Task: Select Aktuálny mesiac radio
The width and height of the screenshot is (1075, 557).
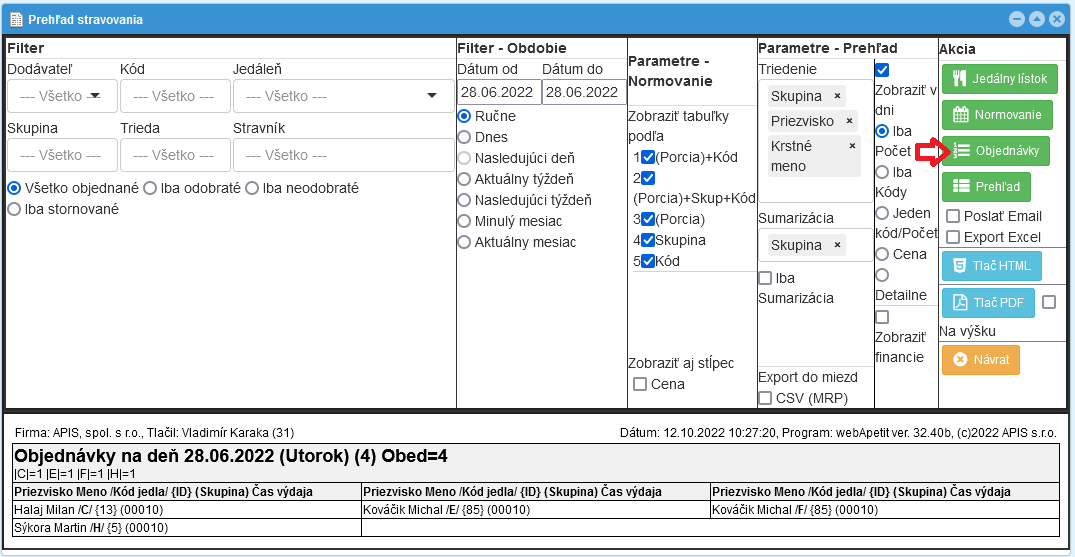Action: pos(464,242)
